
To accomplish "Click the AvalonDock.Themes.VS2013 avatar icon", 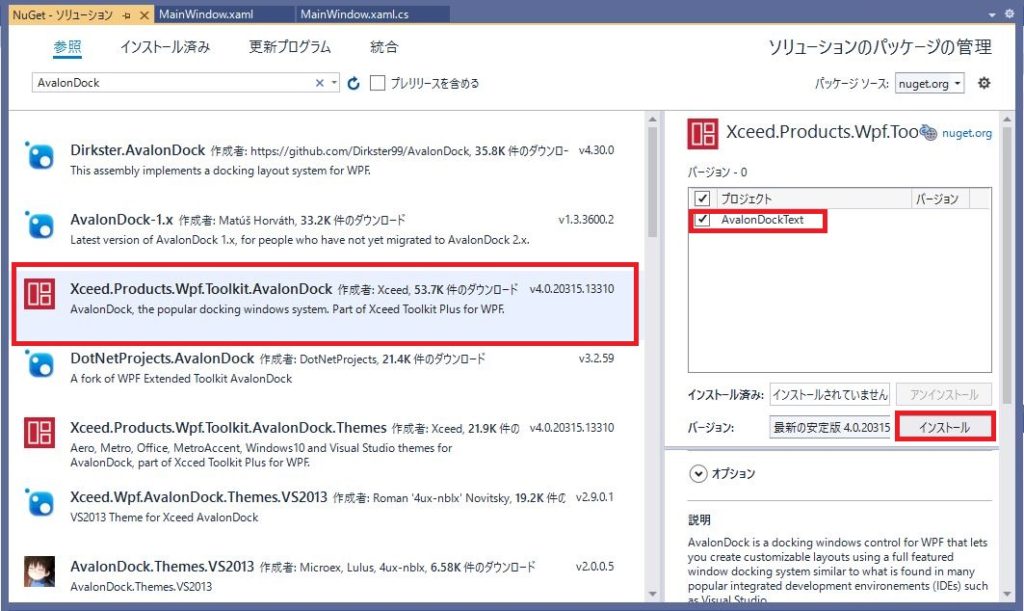I will point(39,572).
